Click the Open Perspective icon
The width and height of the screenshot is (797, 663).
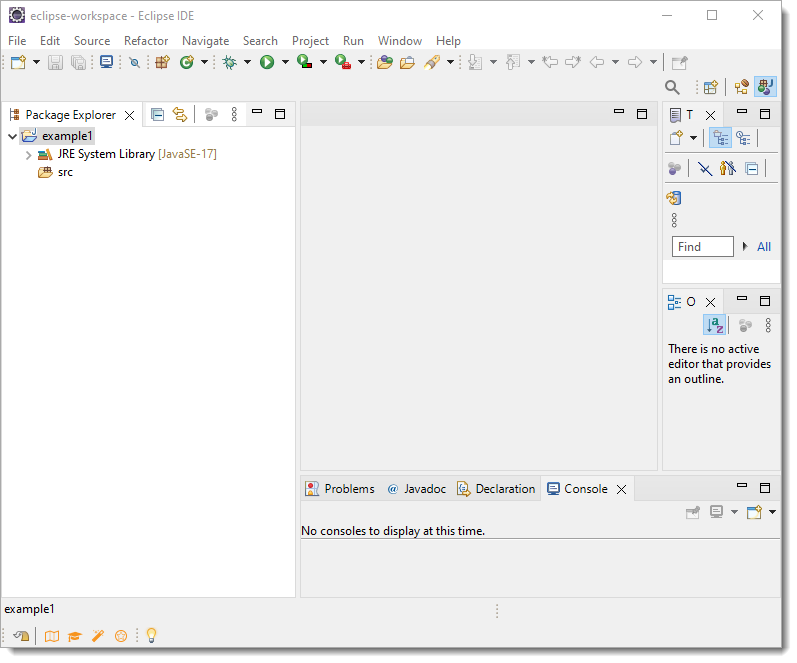coord(711,87)
